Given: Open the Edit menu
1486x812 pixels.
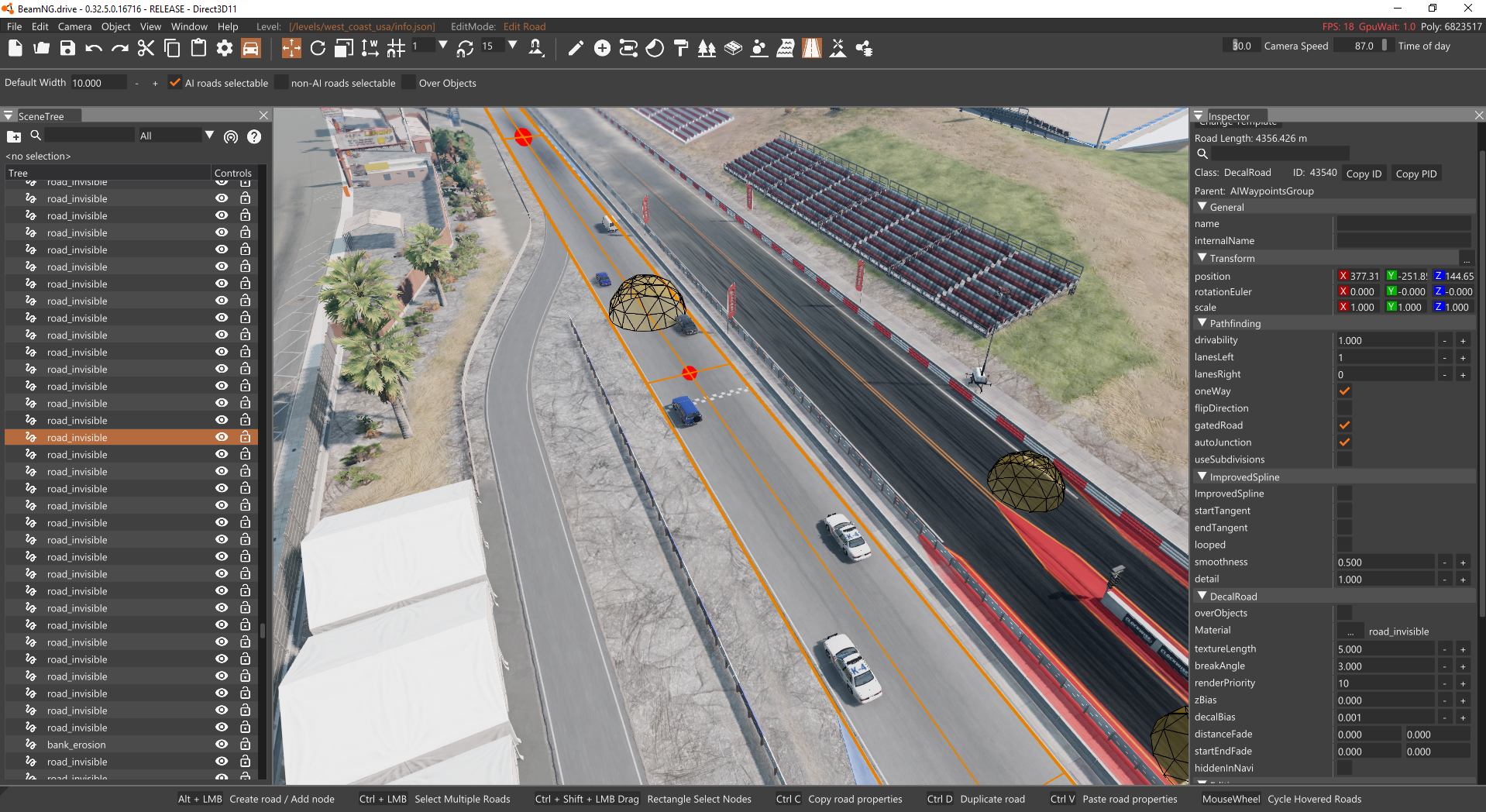Looking at the screenshot, I should [40, 26].
